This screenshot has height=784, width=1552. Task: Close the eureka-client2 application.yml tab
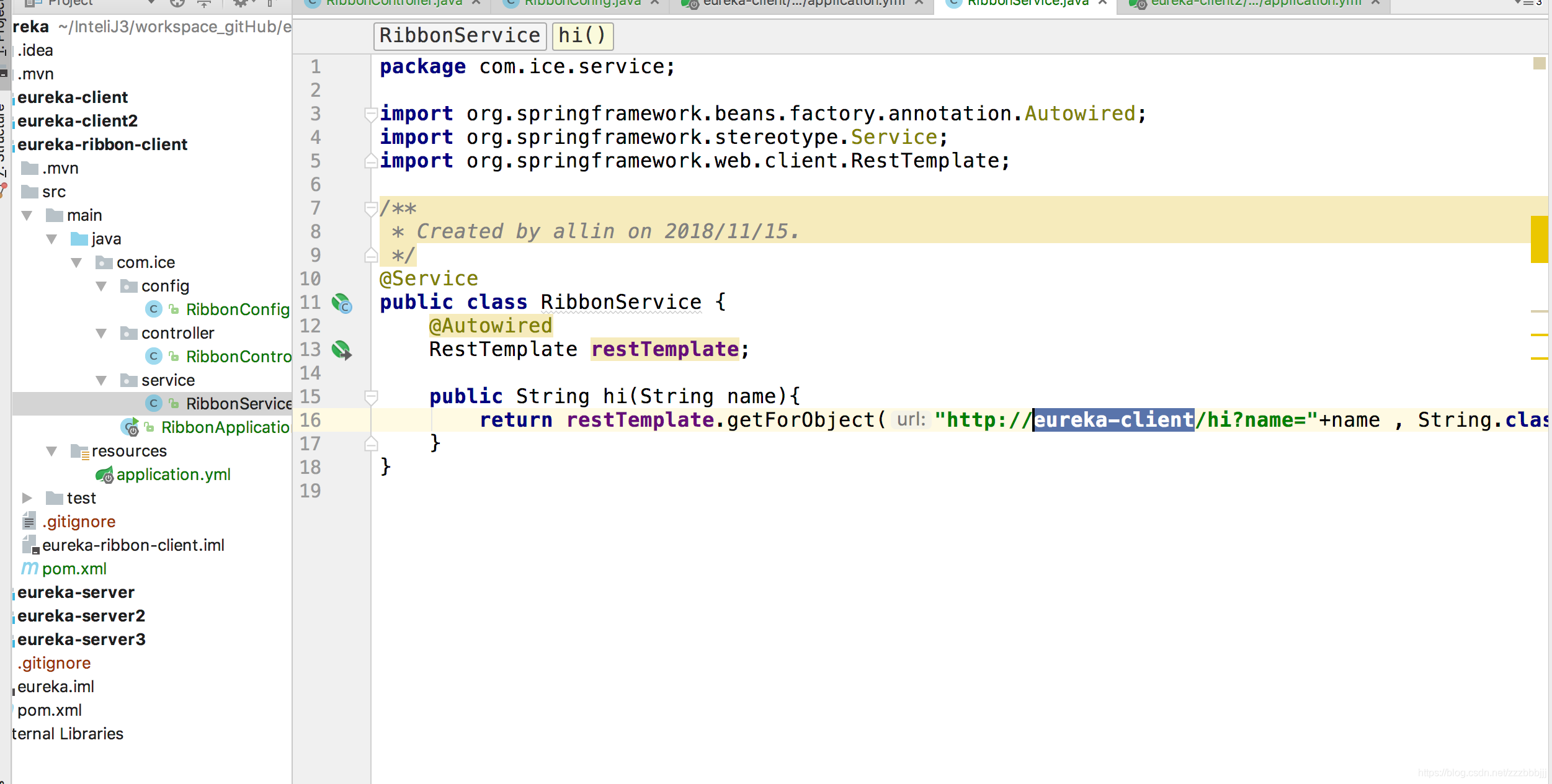[x=1375, y=2]
